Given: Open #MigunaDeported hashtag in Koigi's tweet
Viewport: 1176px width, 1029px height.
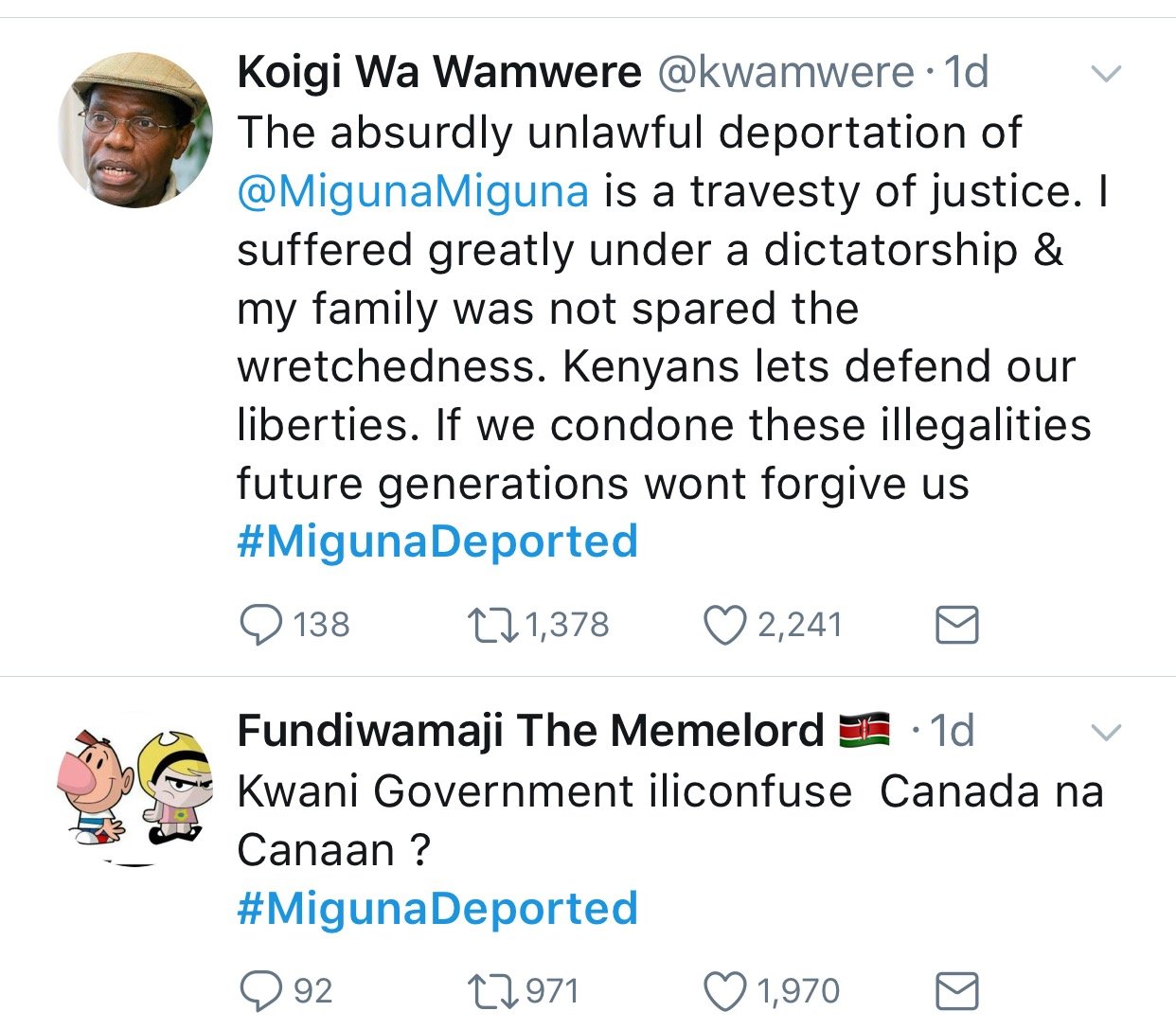Looking at the screenshot, I should click(437, 541).
